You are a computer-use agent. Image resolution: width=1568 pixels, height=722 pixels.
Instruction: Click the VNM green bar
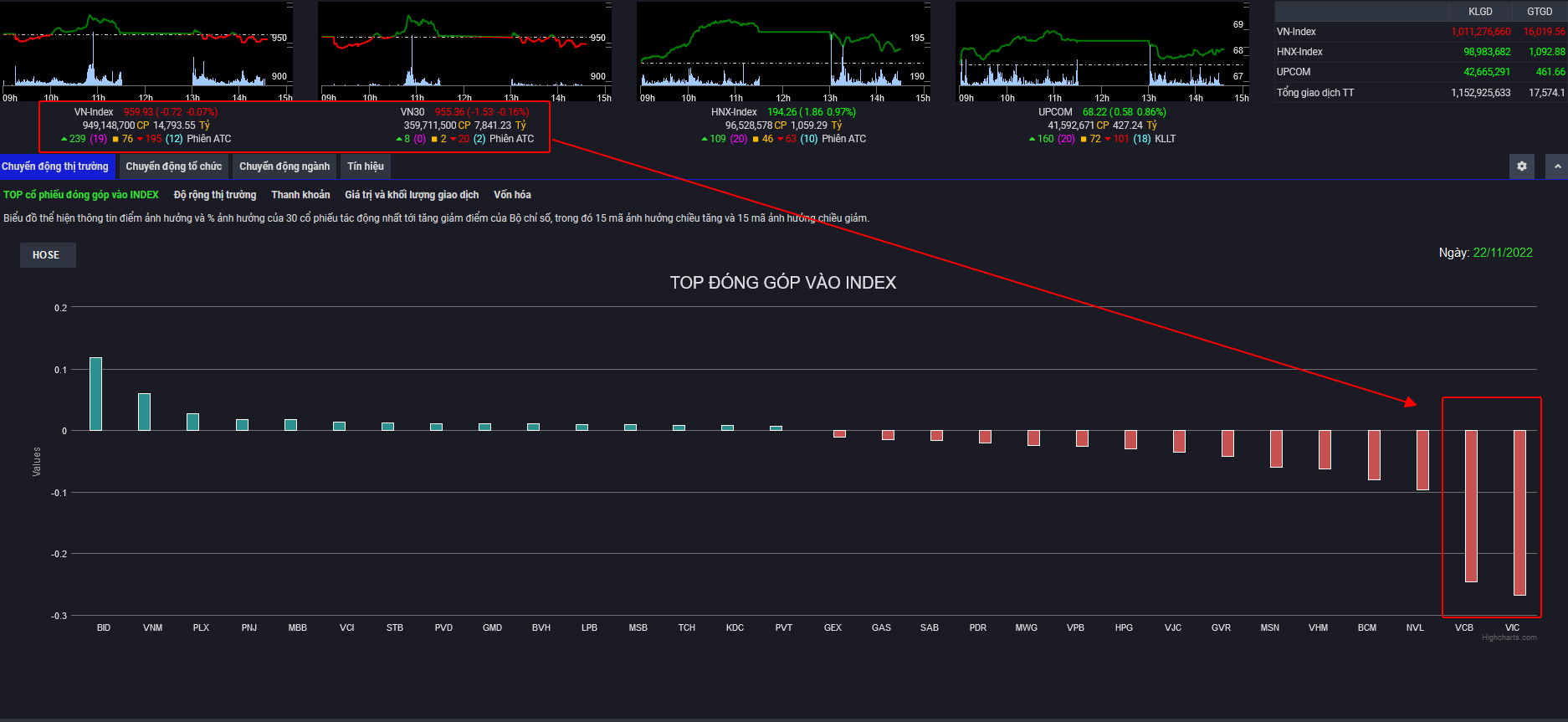145,412
